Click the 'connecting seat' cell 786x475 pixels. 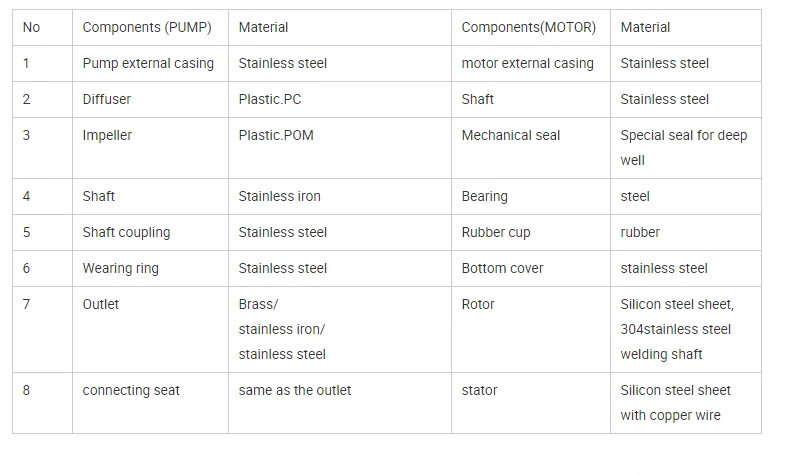point(150,403)
